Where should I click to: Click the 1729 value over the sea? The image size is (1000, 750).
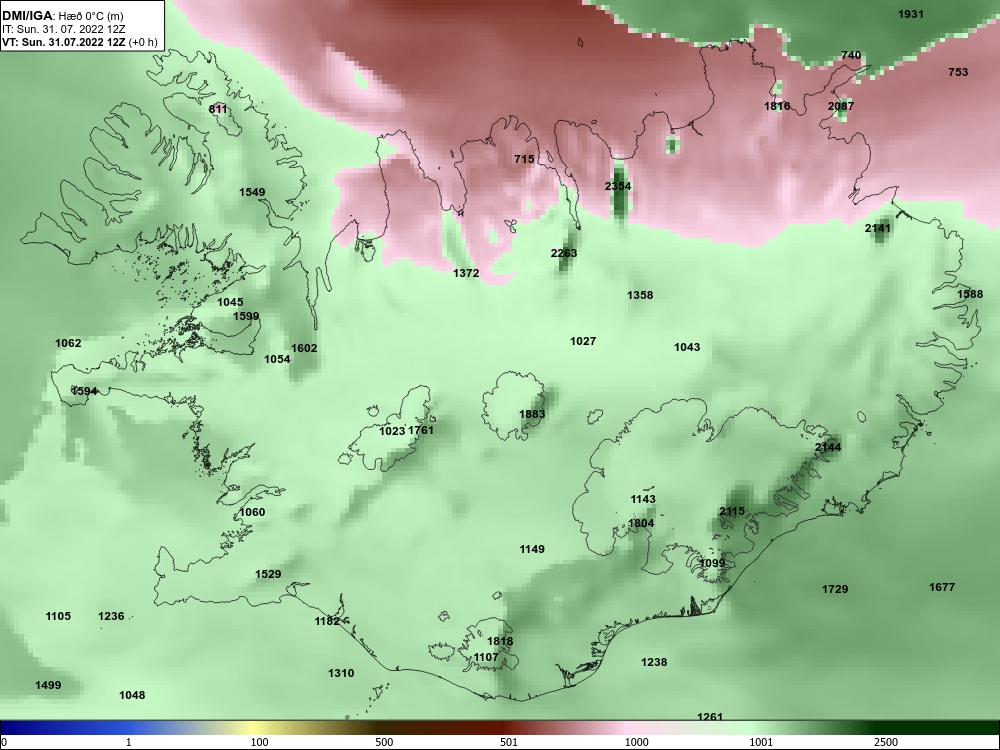click(x=835, y=589)
